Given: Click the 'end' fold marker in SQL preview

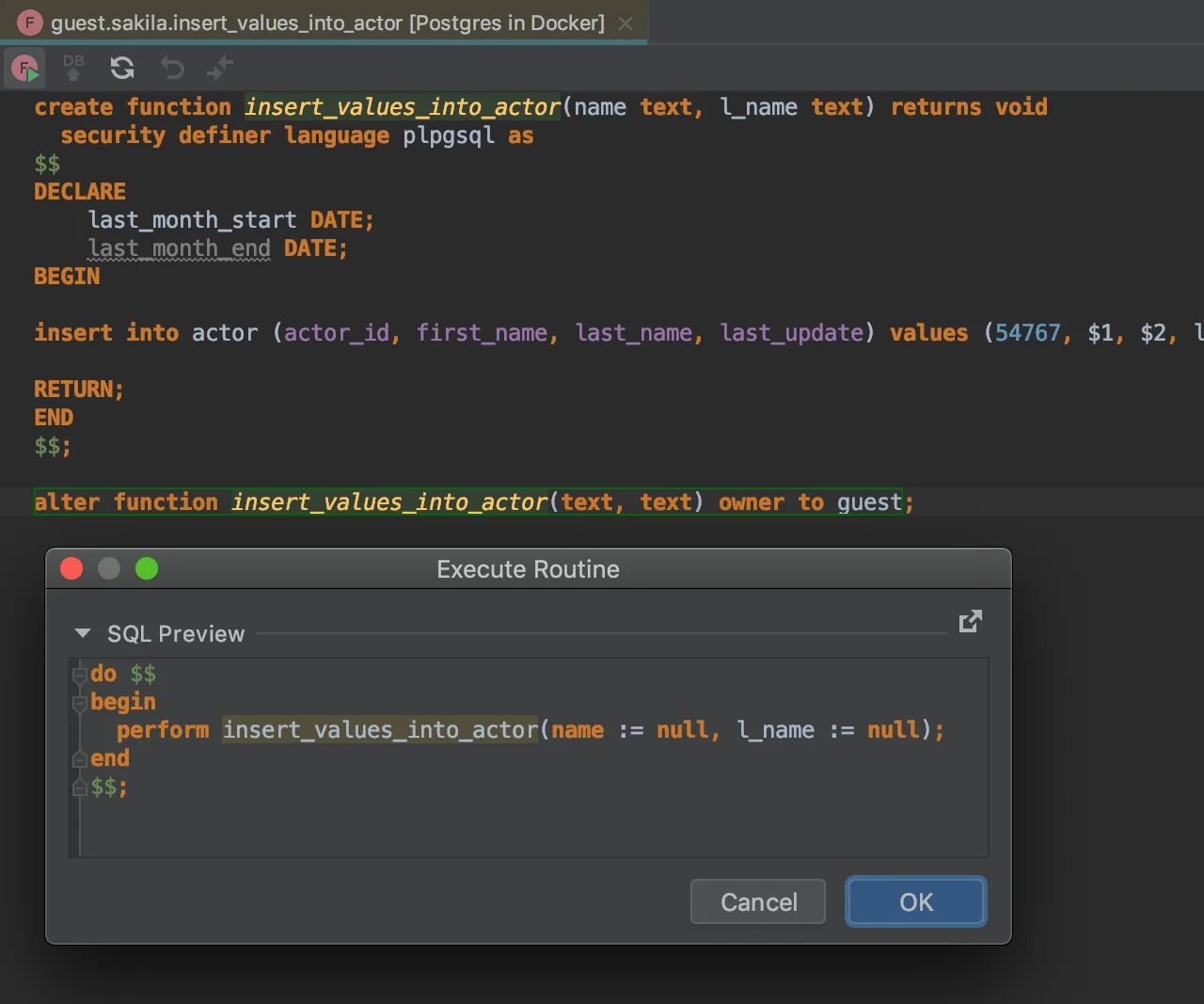Looking at the screenshot, I should coord(80,758).
